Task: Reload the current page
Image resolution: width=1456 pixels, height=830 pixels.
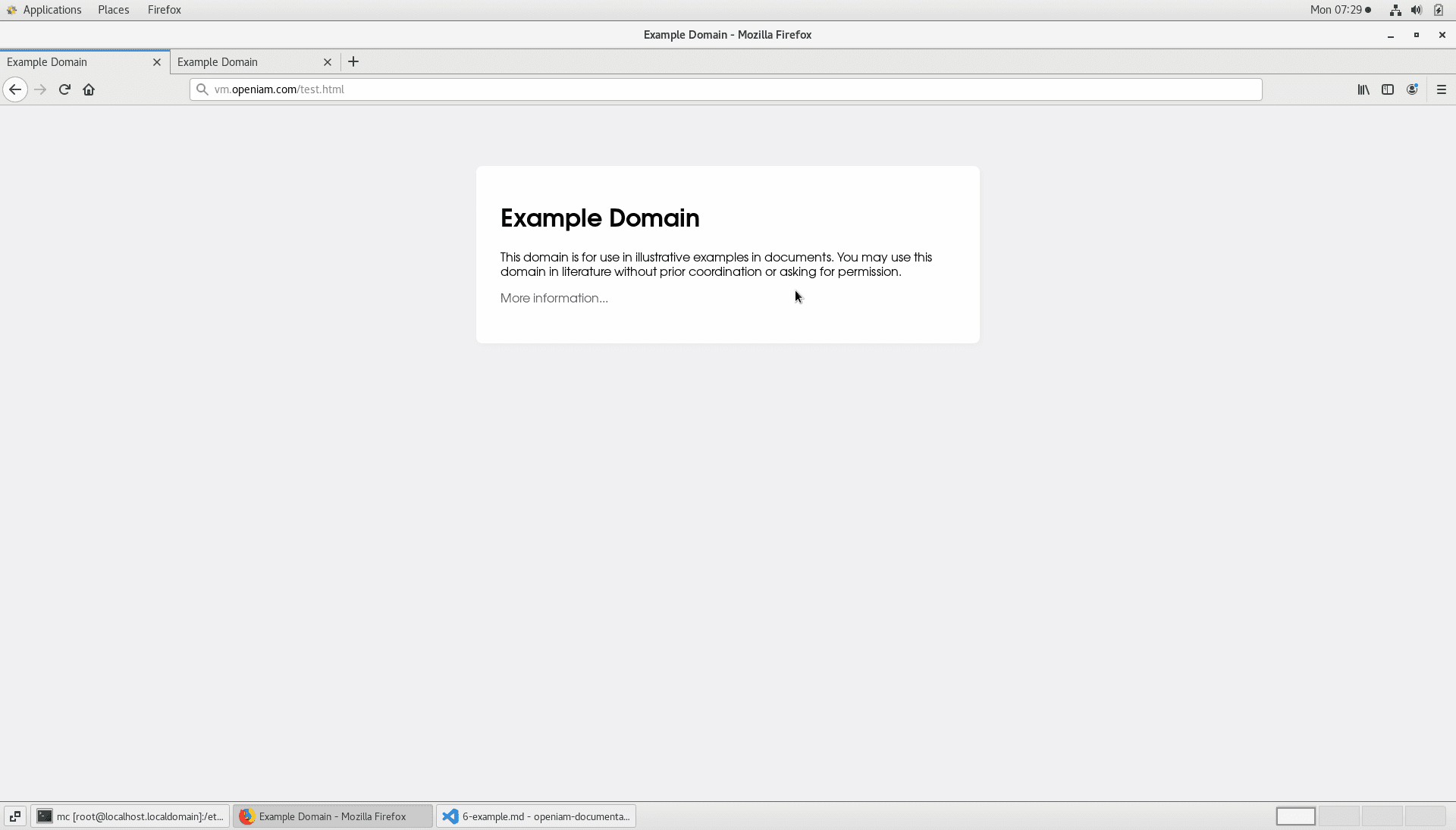Action: [64, 89]
